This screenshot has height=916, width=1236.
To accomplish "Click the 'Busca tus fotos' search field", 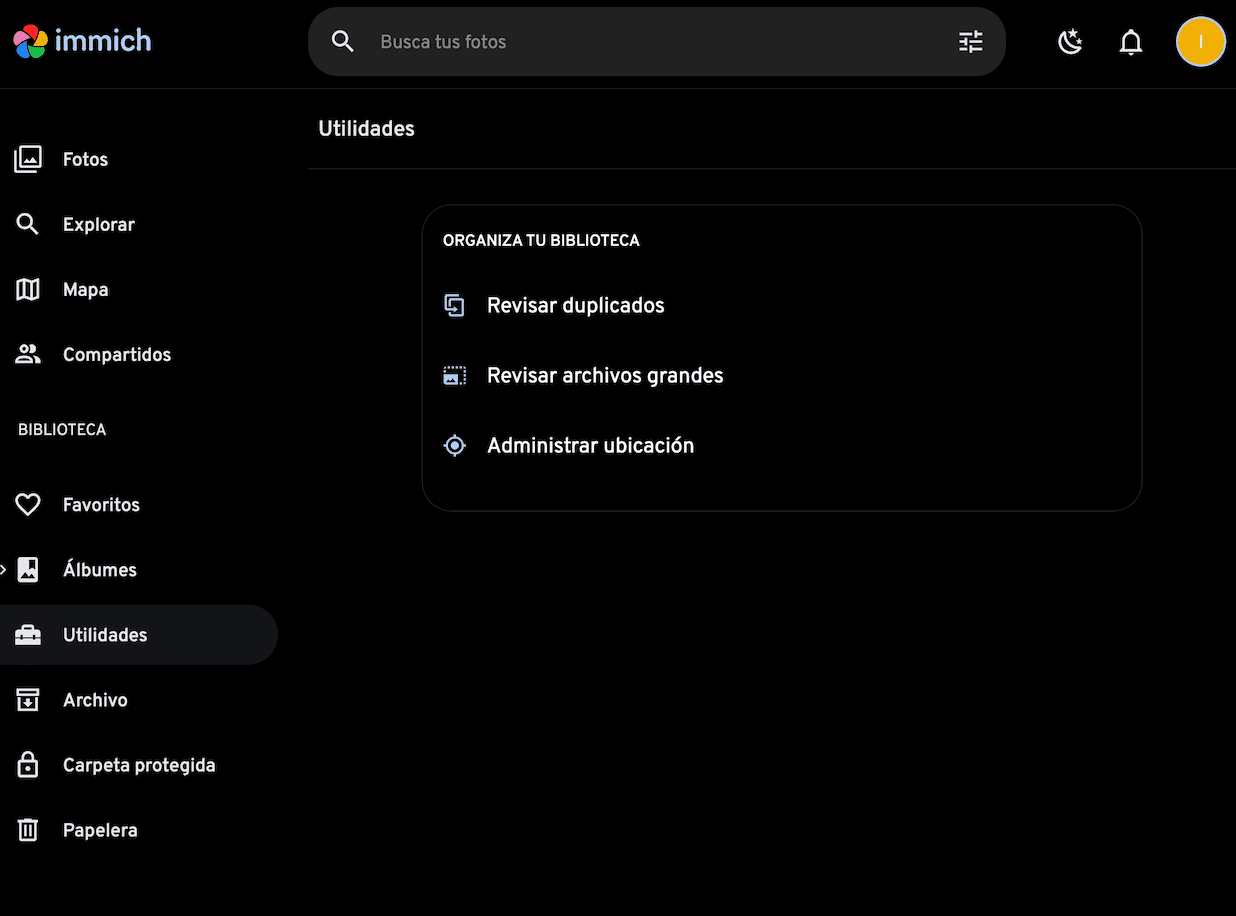I will tap(650, 42).
